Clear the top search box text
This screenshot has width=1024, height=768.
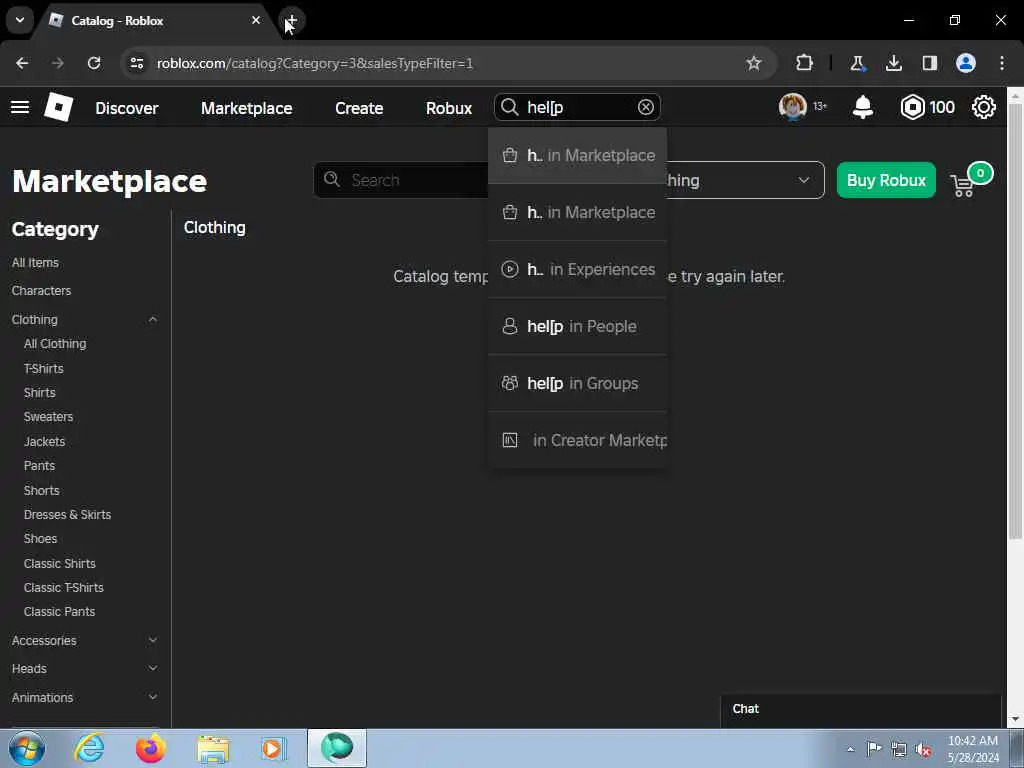pos(645,107)
